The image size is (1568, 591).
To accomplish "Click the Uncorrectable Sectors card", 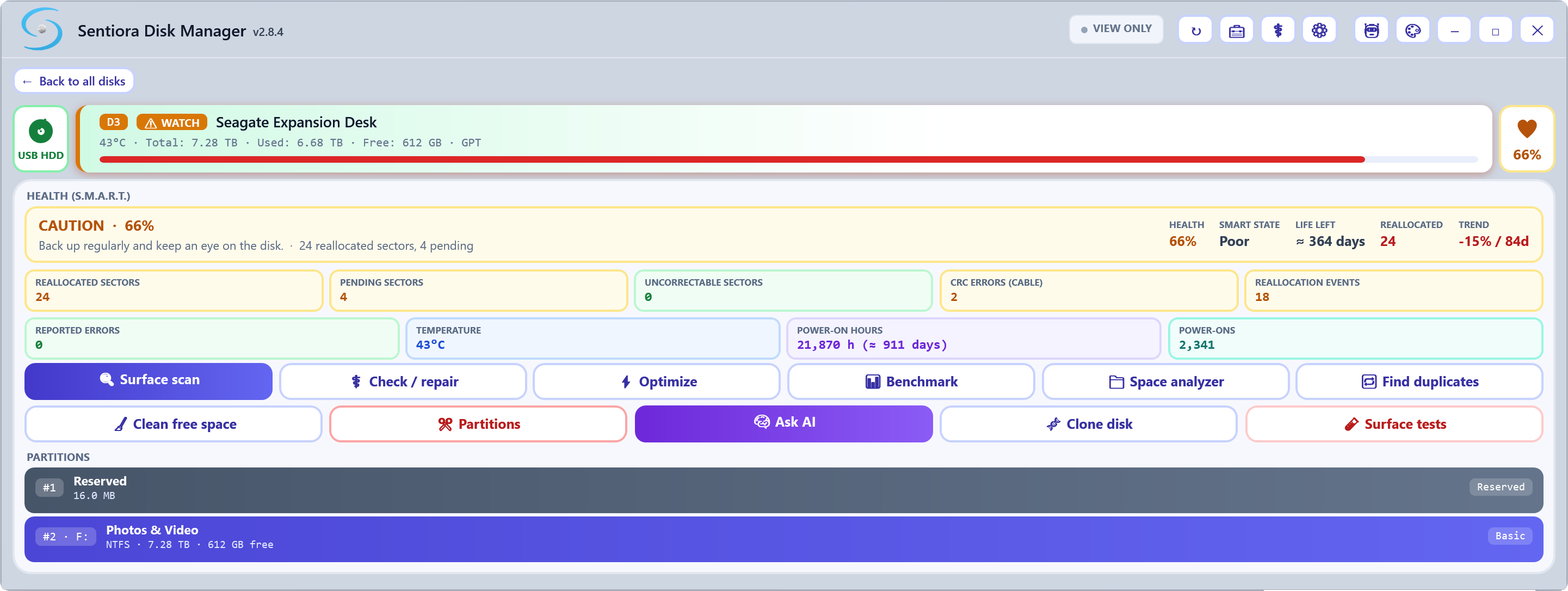I will click(783, 290).
